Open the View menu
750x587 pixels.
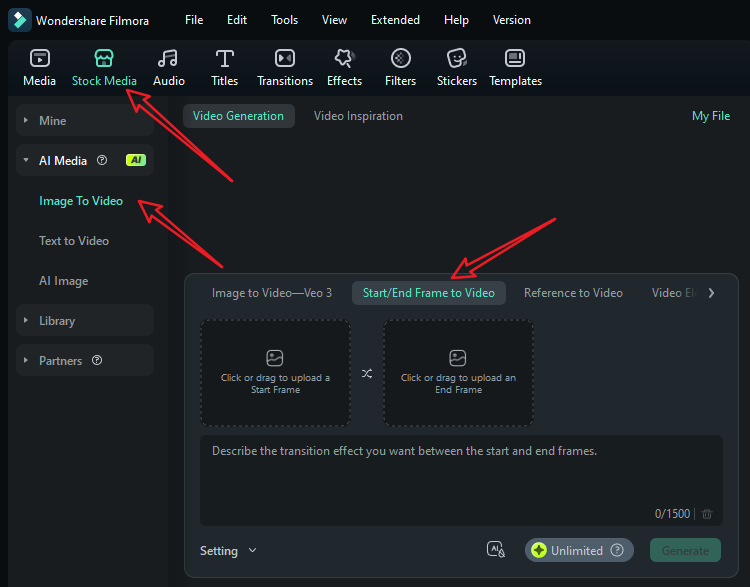tap(334, 20)
